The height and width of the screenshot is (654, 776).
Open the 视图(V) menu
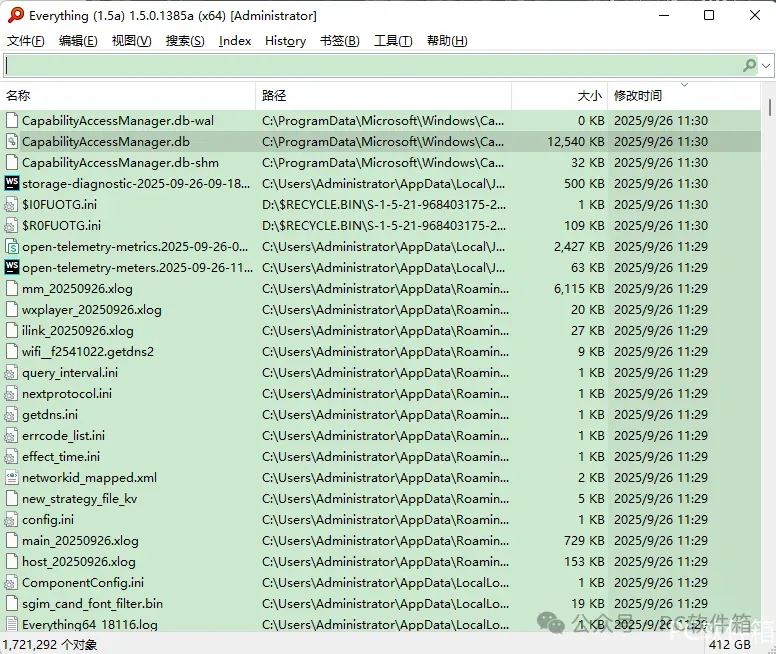tap(131, 41)
